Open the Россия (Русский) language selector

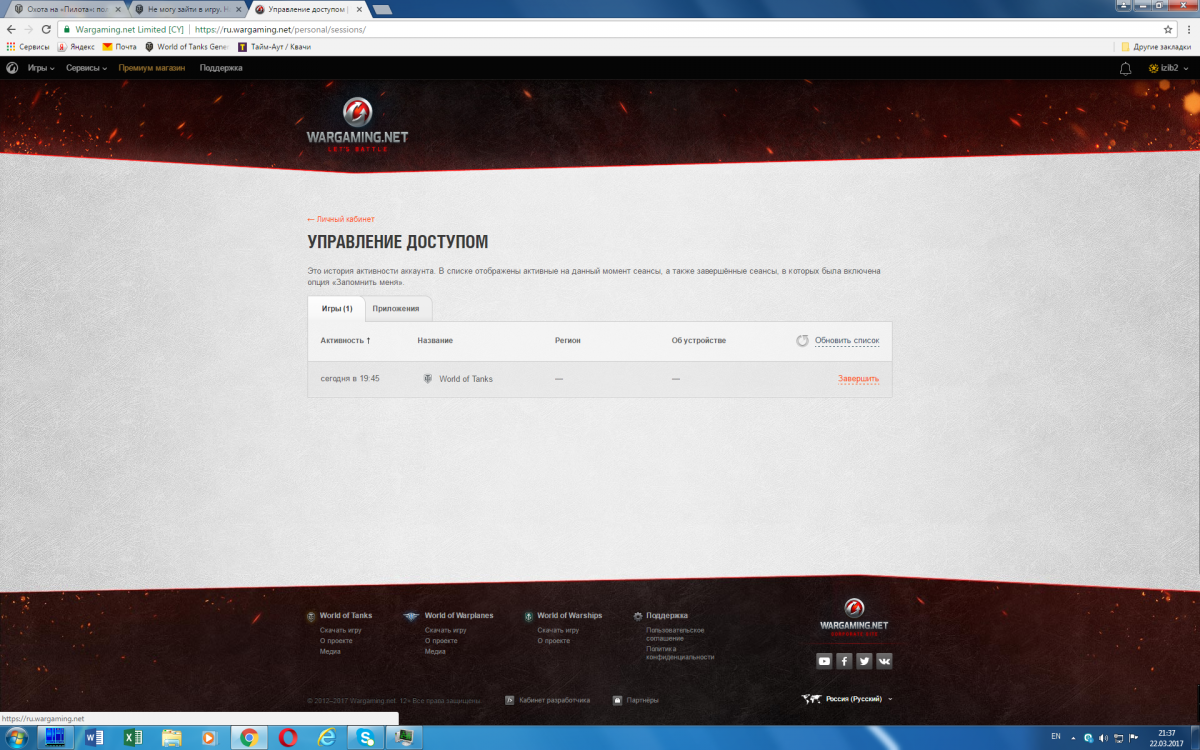click(x=848, y=699)
